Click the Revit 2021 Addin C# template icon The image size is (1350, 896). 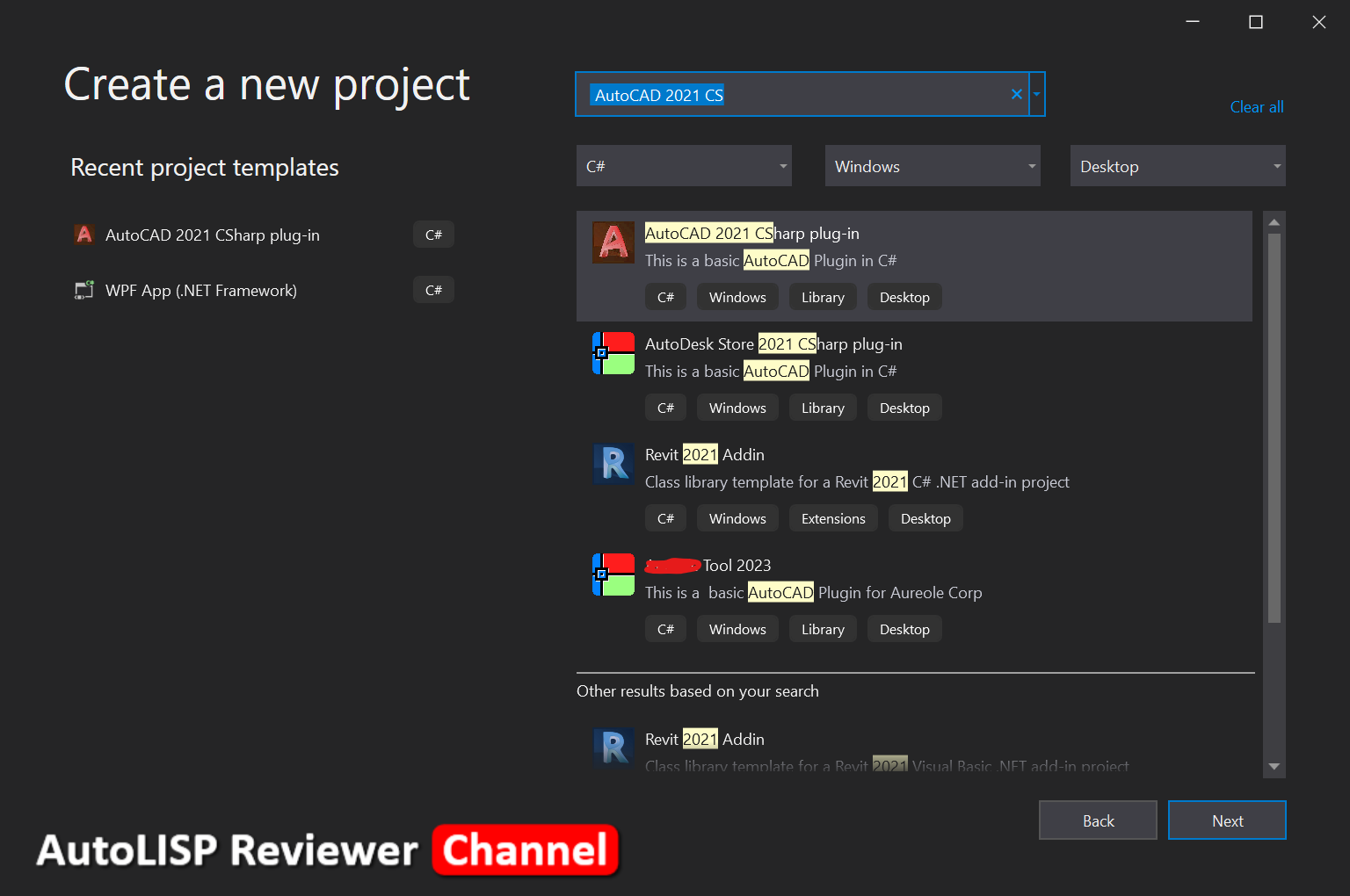point(613,463)
